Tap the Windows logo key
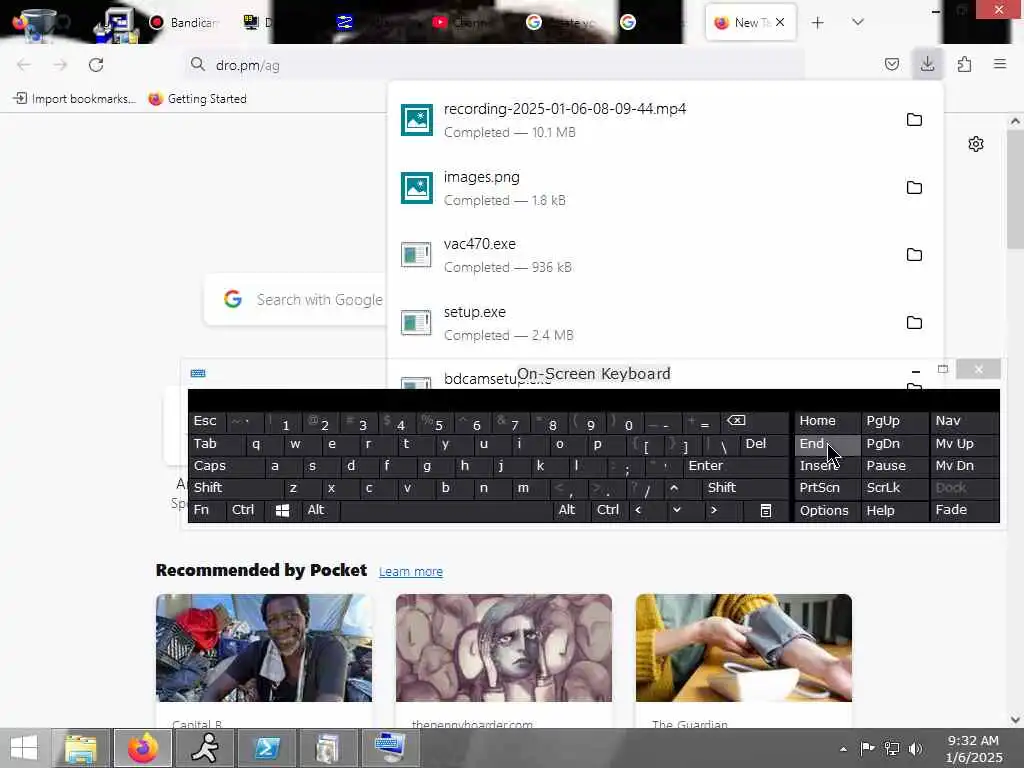 pyautogui.click(x=282, y=511)
